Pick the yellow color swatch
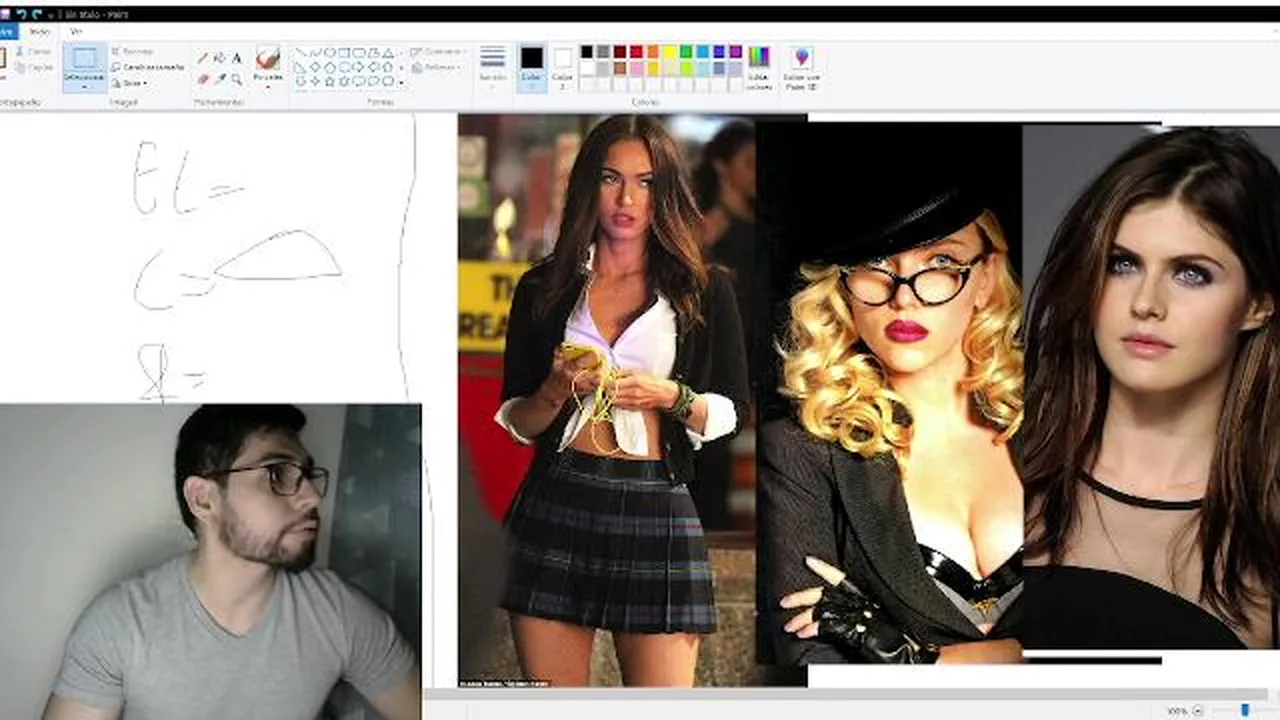The width and height of the screenshot is (1280, 720). click(669, 52)
